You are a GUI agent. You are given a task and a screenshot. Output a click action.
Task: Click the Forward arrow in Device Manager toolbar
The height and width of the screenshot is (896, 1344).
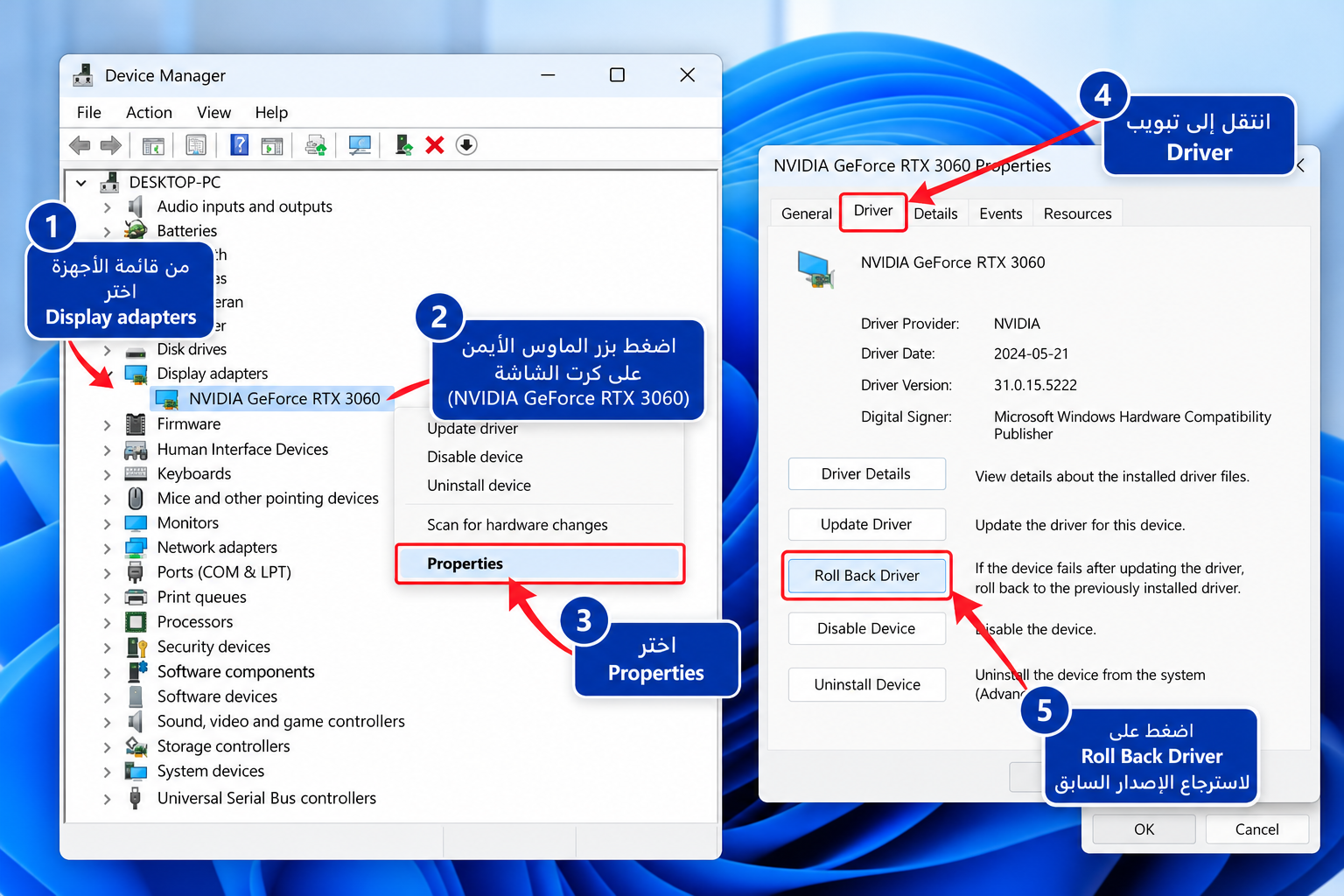pos(111,145)
